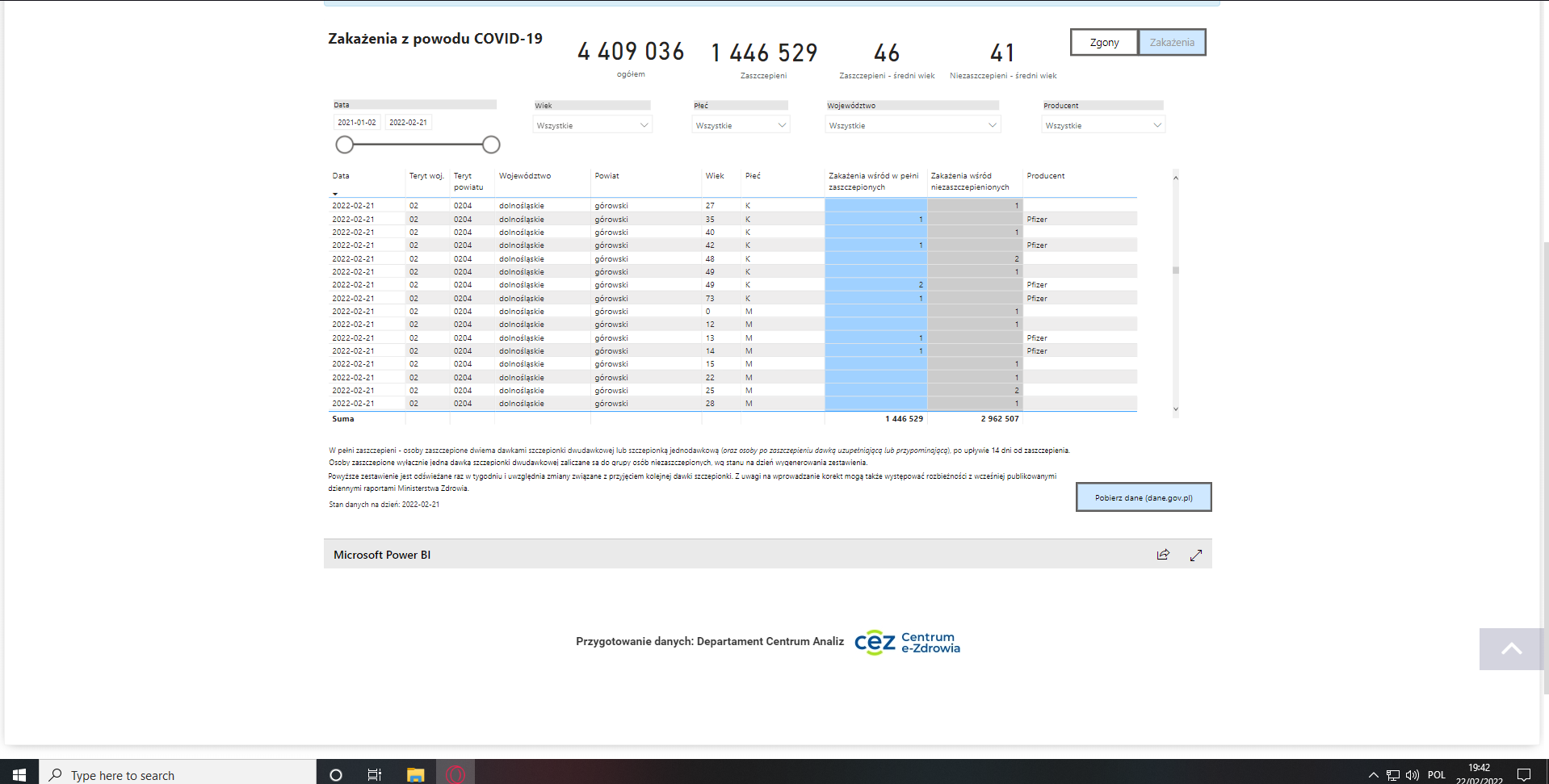Viewport: 1549px width, 784px height.
Task: Click the Suma total 1 446 529
Action: (904, 419)
